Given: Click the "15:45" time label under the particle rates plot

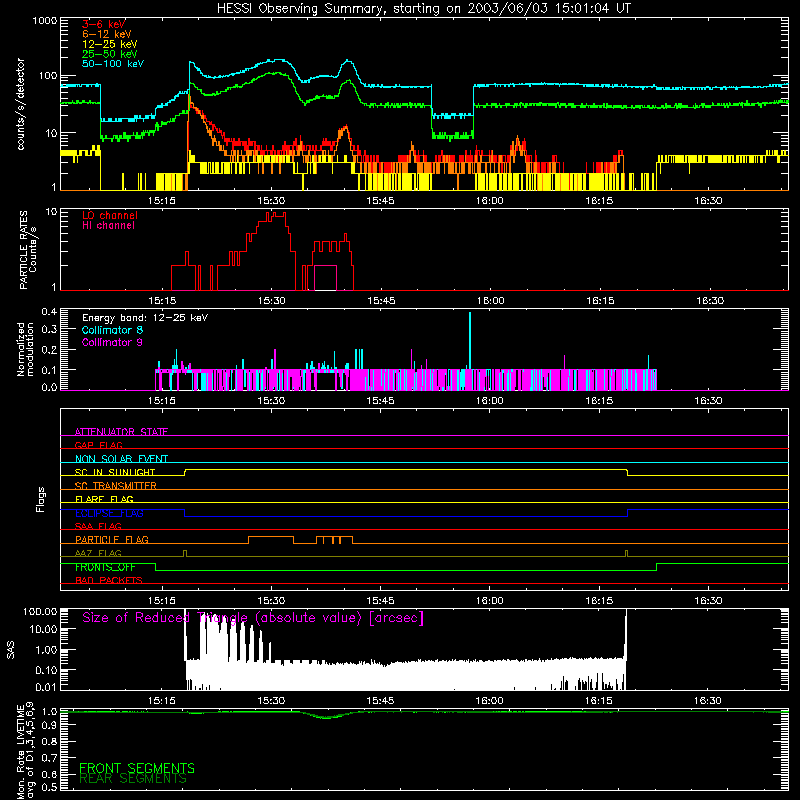Looking at the screenshot, I should (x=381, y=301).
